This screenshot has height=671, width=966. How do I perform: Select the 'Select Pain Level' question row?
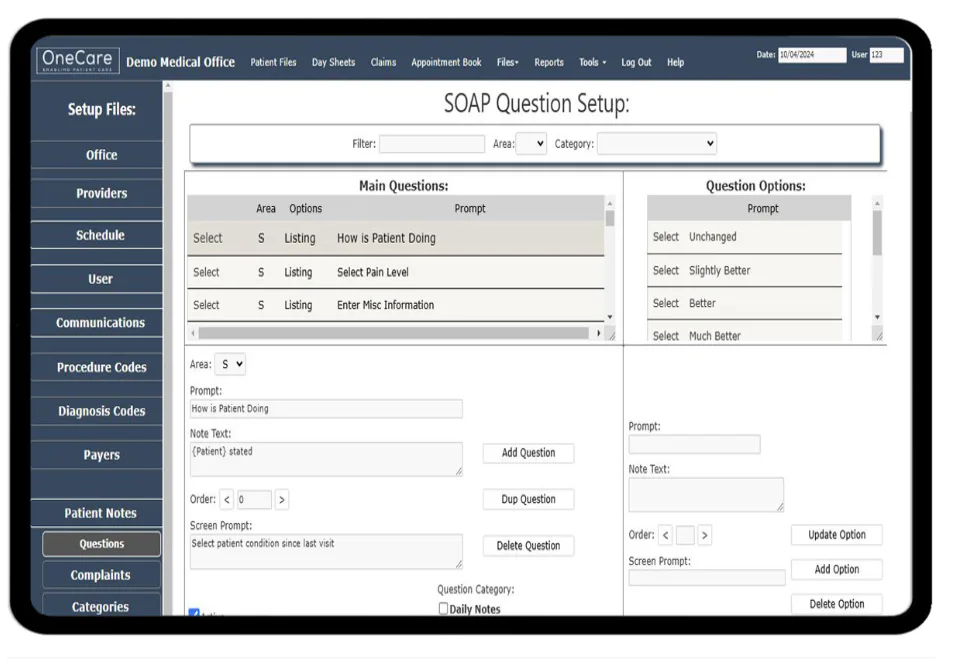click(396, 272)
